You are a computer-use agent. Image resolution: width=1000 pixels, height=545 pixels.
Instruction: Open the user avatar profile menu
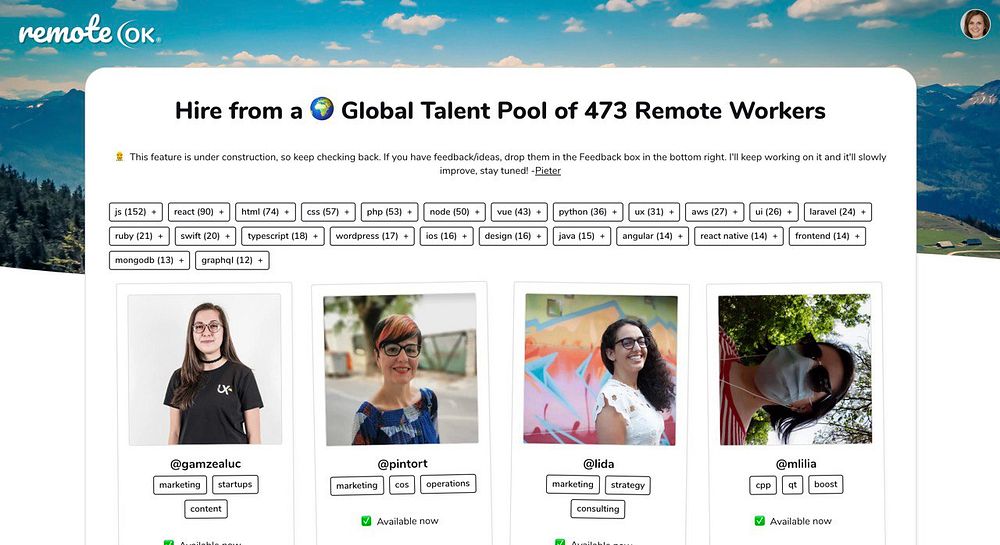pos(975,24)
